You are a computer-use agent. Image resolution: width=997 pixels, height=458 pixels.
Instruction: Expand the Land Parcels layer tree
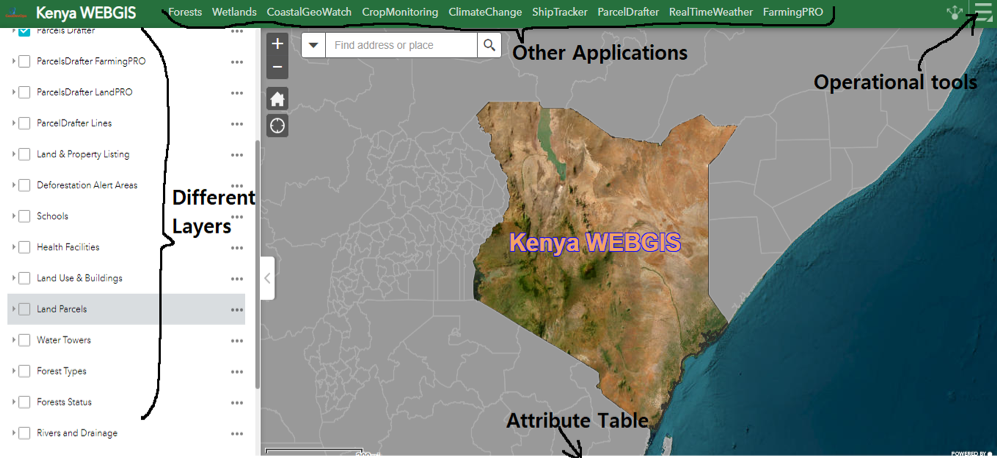[13, 310]
